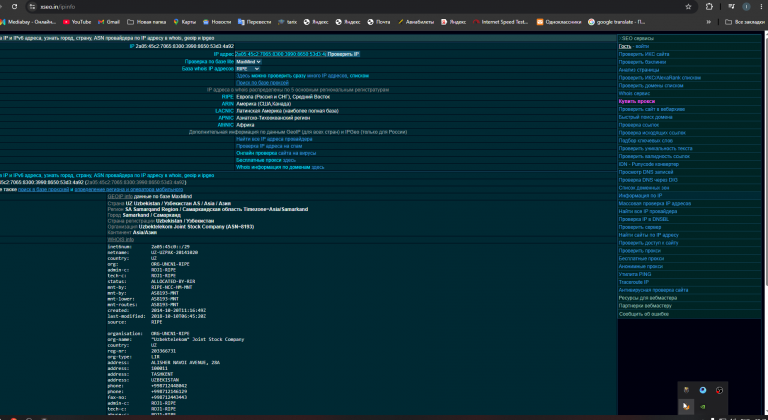Viewport: 768px width, 420px height.
Task: Open the Все закладки folder
Action: (x=744, y=22)
